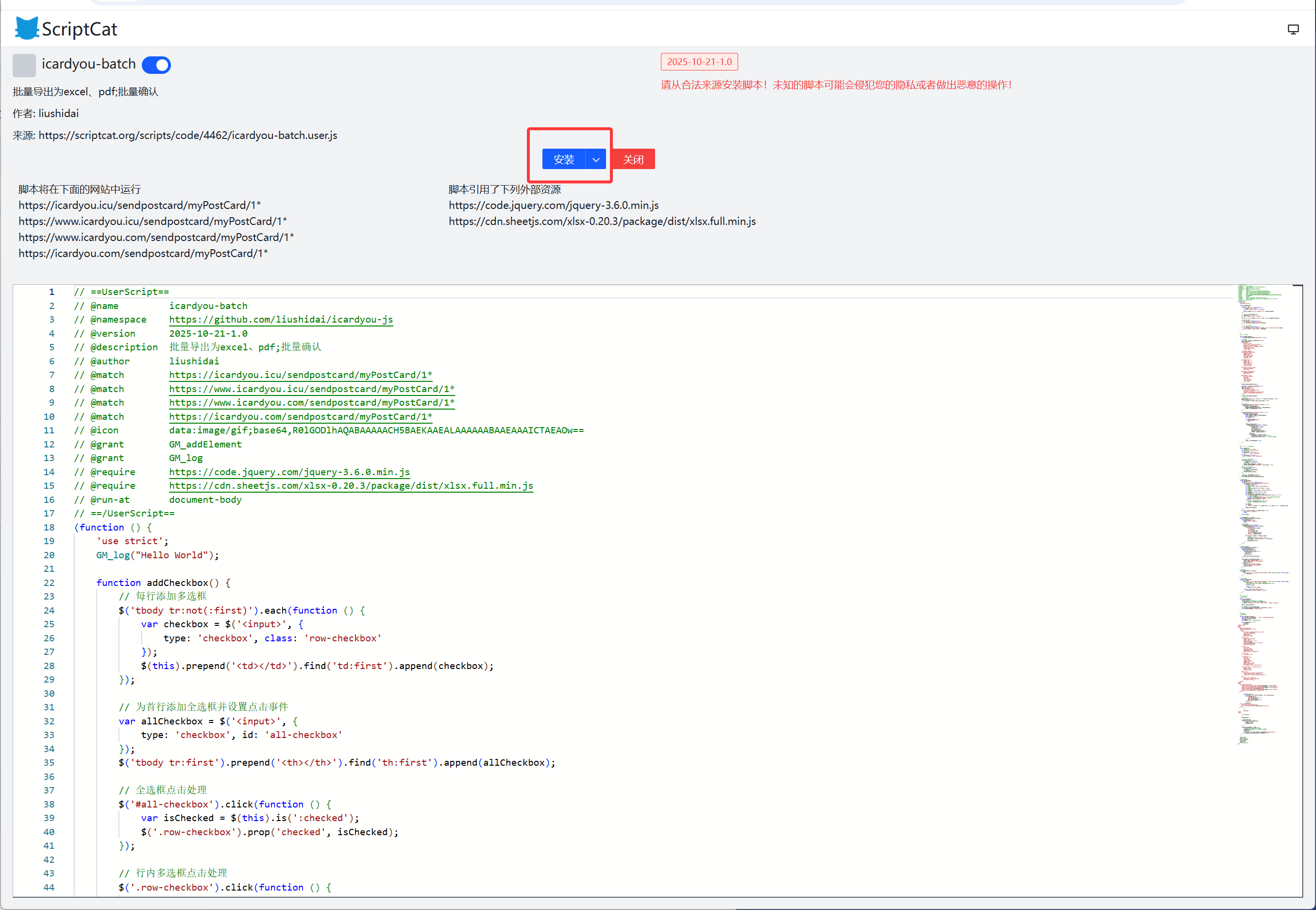
Task: Open the sheetjs xlsx require link in code
Action: click(x=351, y=486)
